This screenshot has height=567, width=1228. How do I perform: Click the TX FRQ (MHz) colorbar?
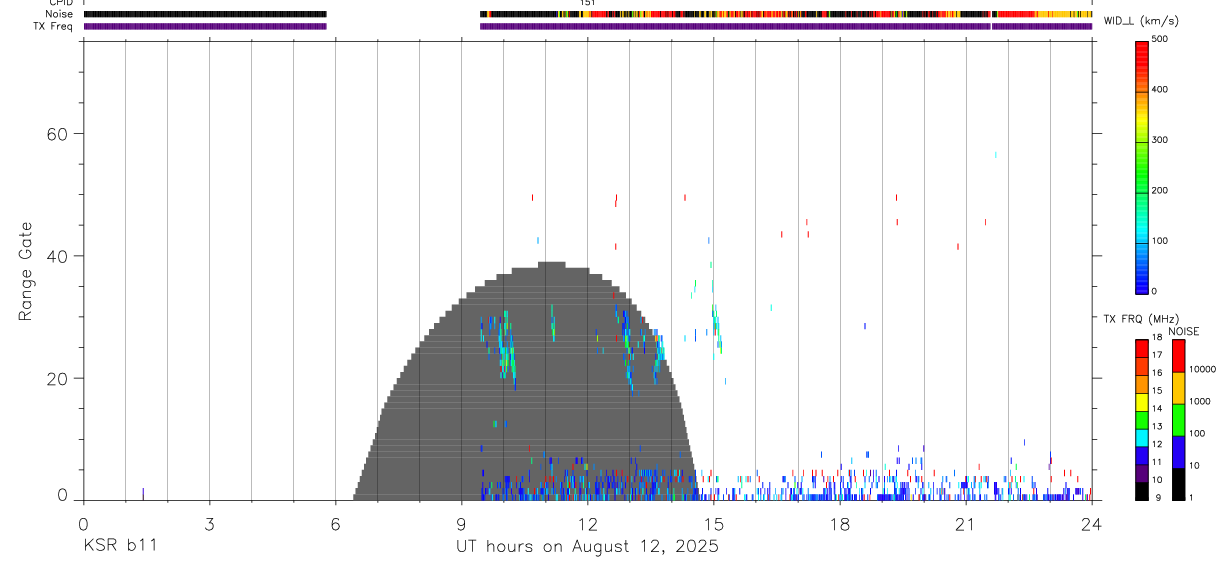[x=1142, y=419]
